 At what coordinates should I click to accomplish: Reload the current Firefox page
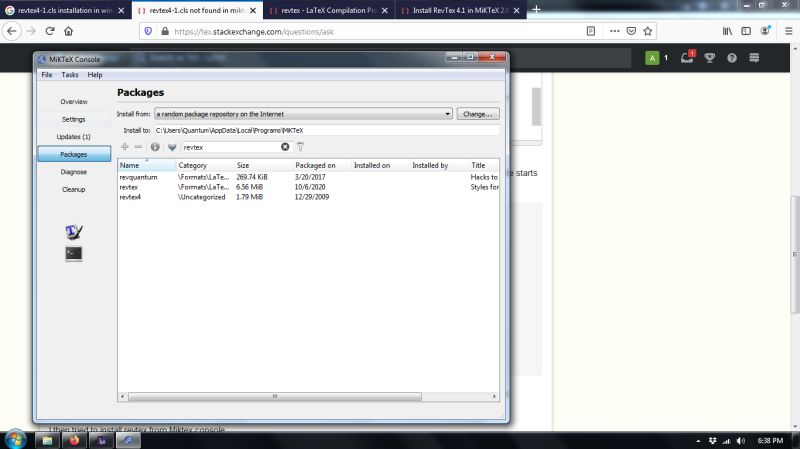49,31
